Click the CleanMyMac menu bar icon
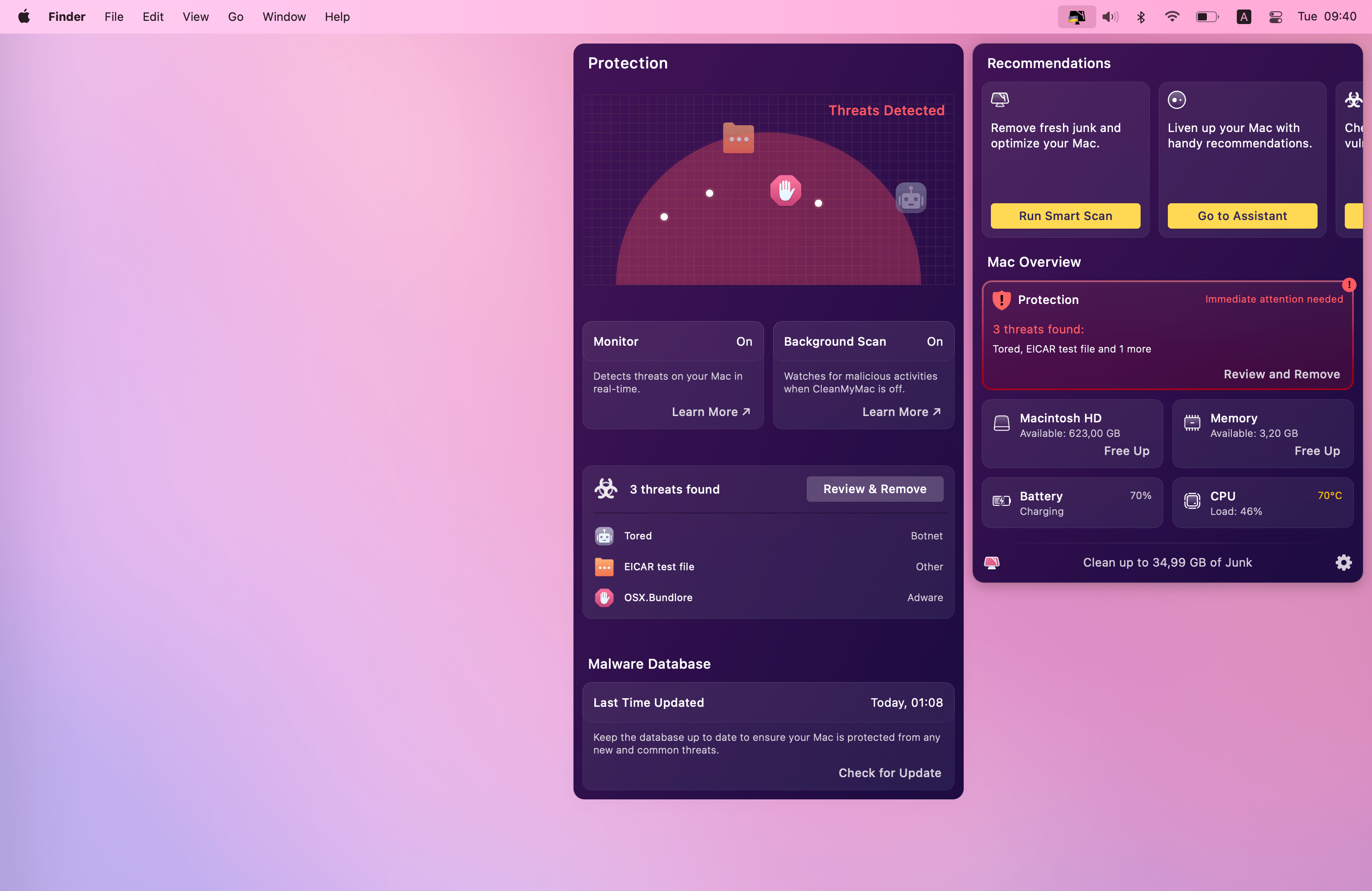Viewport: 1372px width, 891px height. click(1076, 17)
